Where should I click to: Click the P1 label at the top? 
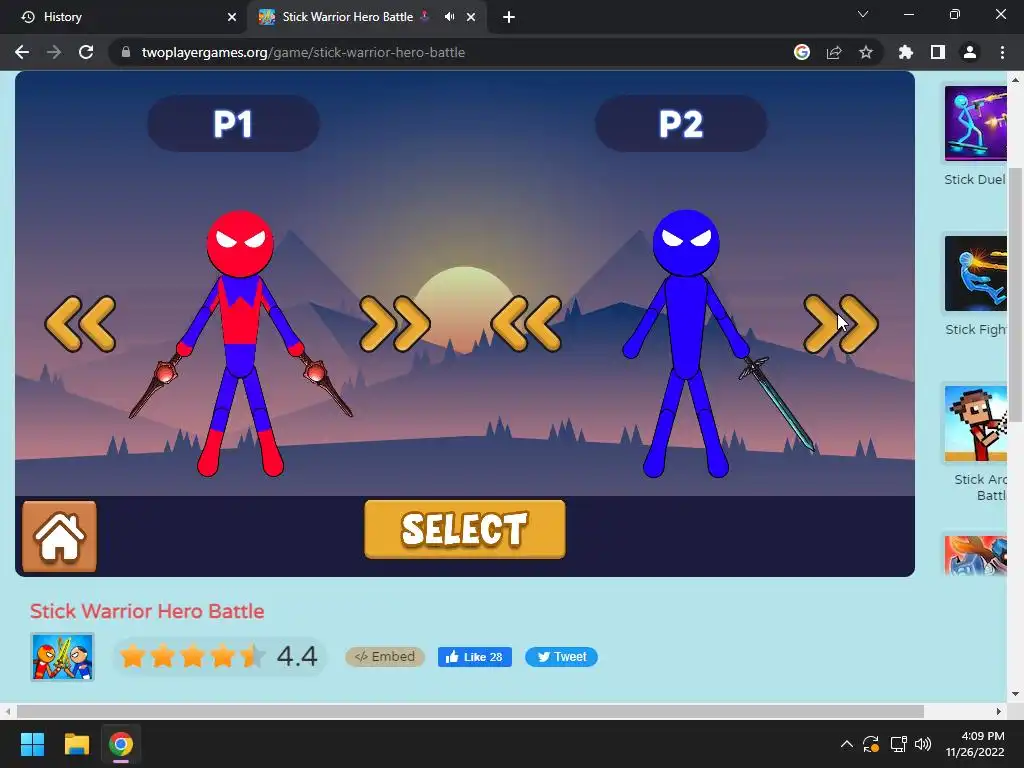point(233,123)
